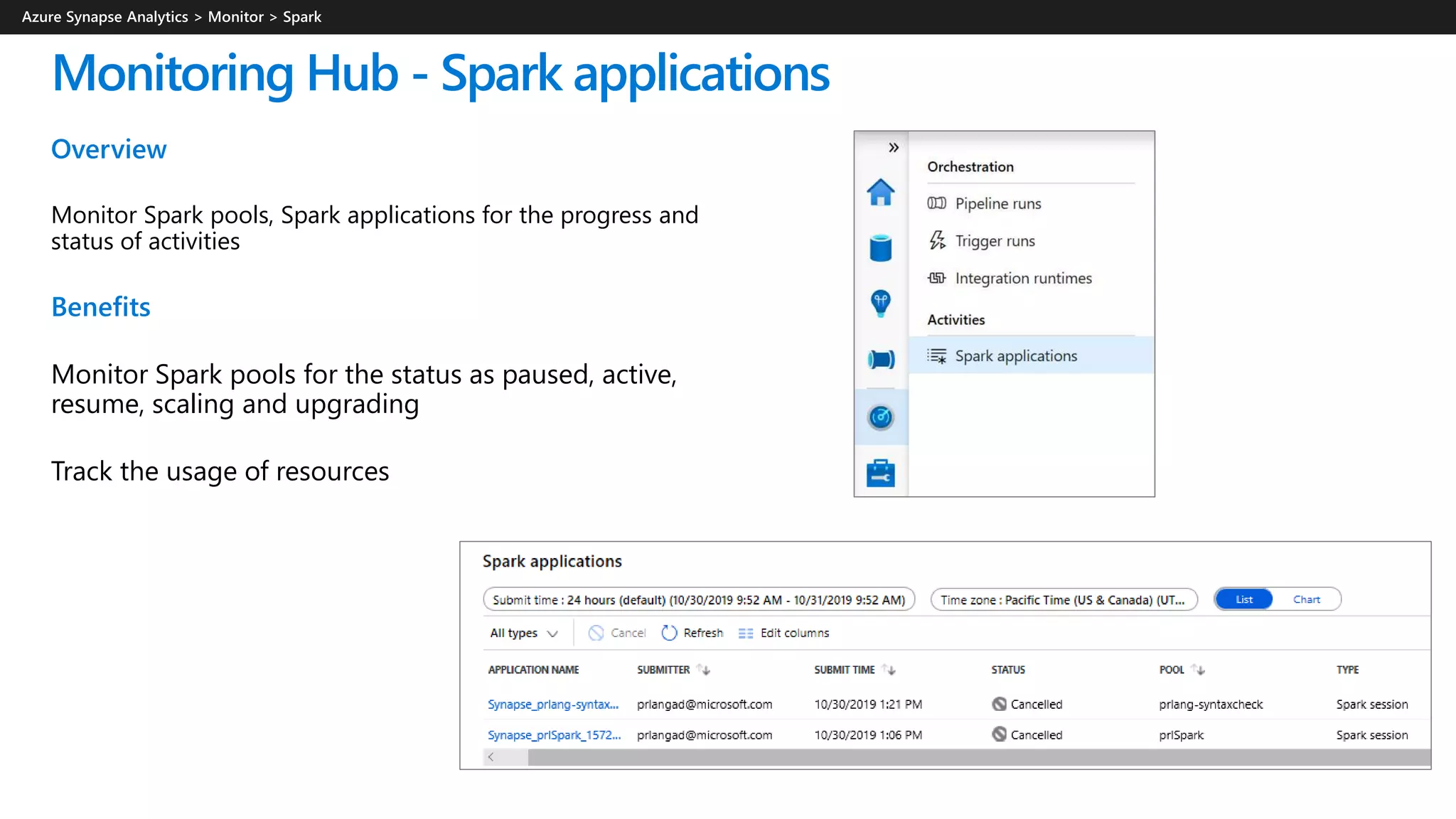Go to the Home hub icon

coord(880,192)
